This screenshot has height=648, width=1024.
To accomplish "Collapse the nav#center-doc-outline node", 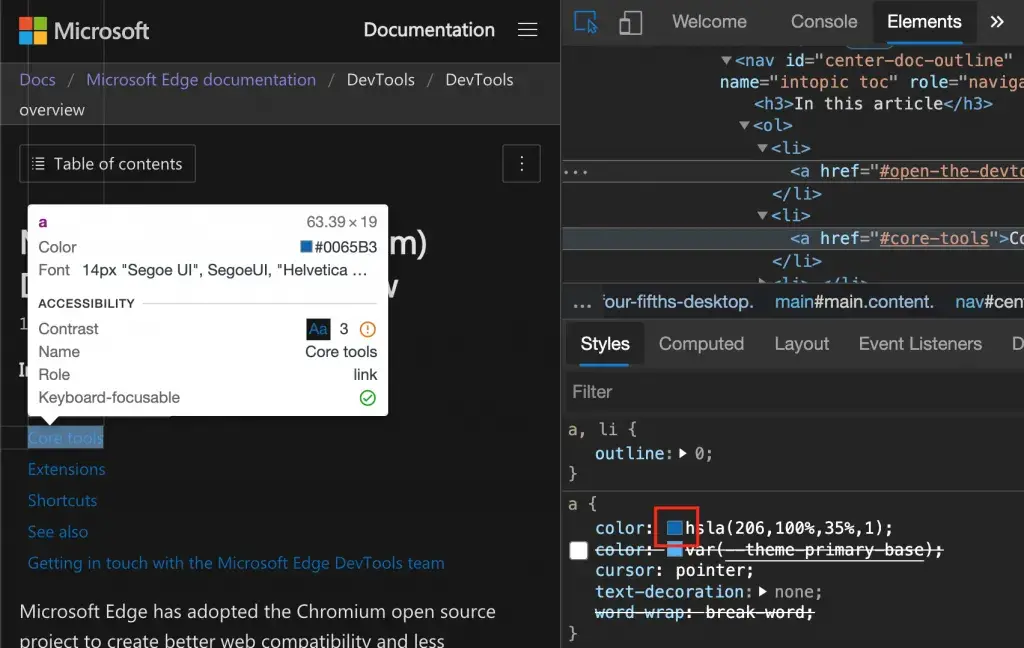I will point(726,60).
